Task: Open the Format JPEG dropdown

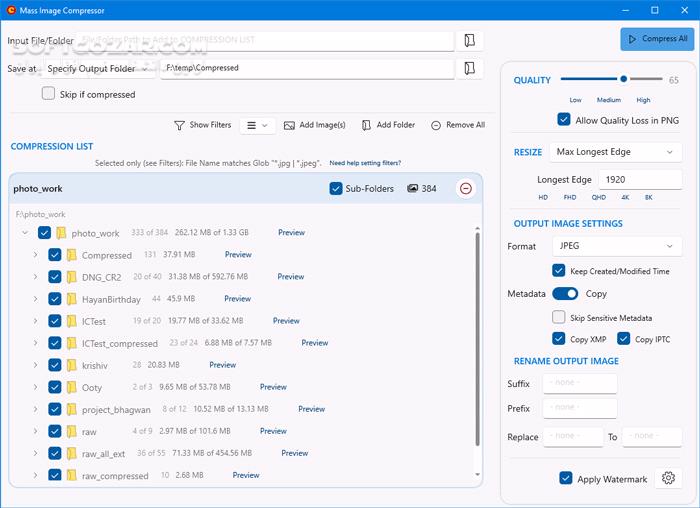Action: point(617,246)
